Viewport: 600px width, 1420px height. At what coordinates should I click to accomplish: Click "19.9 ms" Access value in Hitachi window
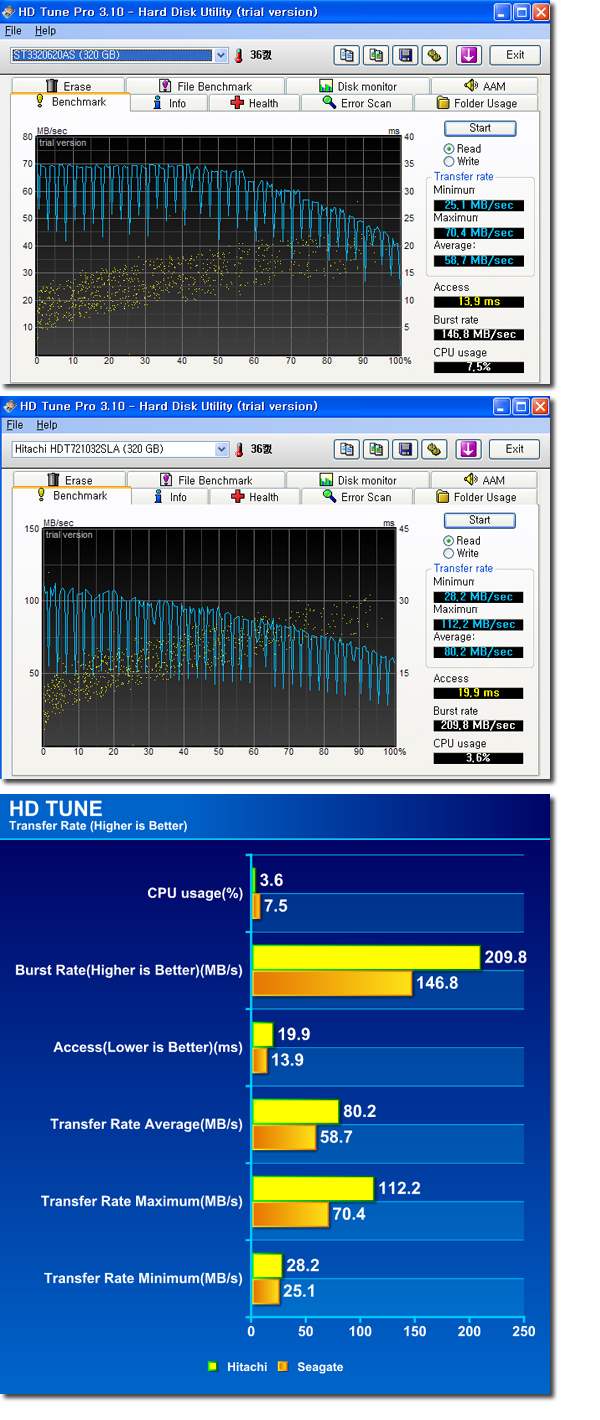[478, 692]
